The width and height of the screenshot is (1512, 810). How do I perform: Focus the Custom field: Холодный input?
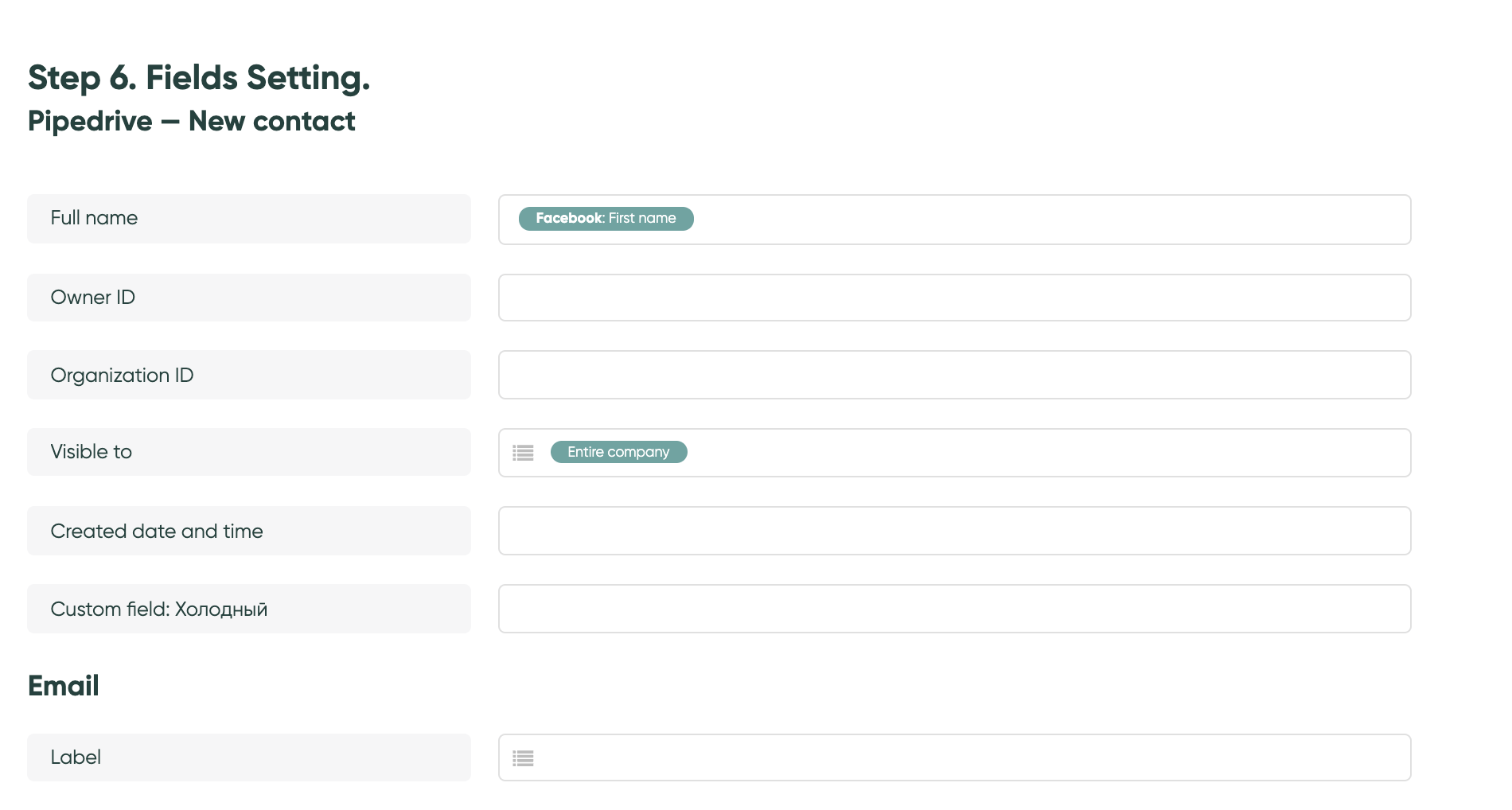tap(954, 609)
